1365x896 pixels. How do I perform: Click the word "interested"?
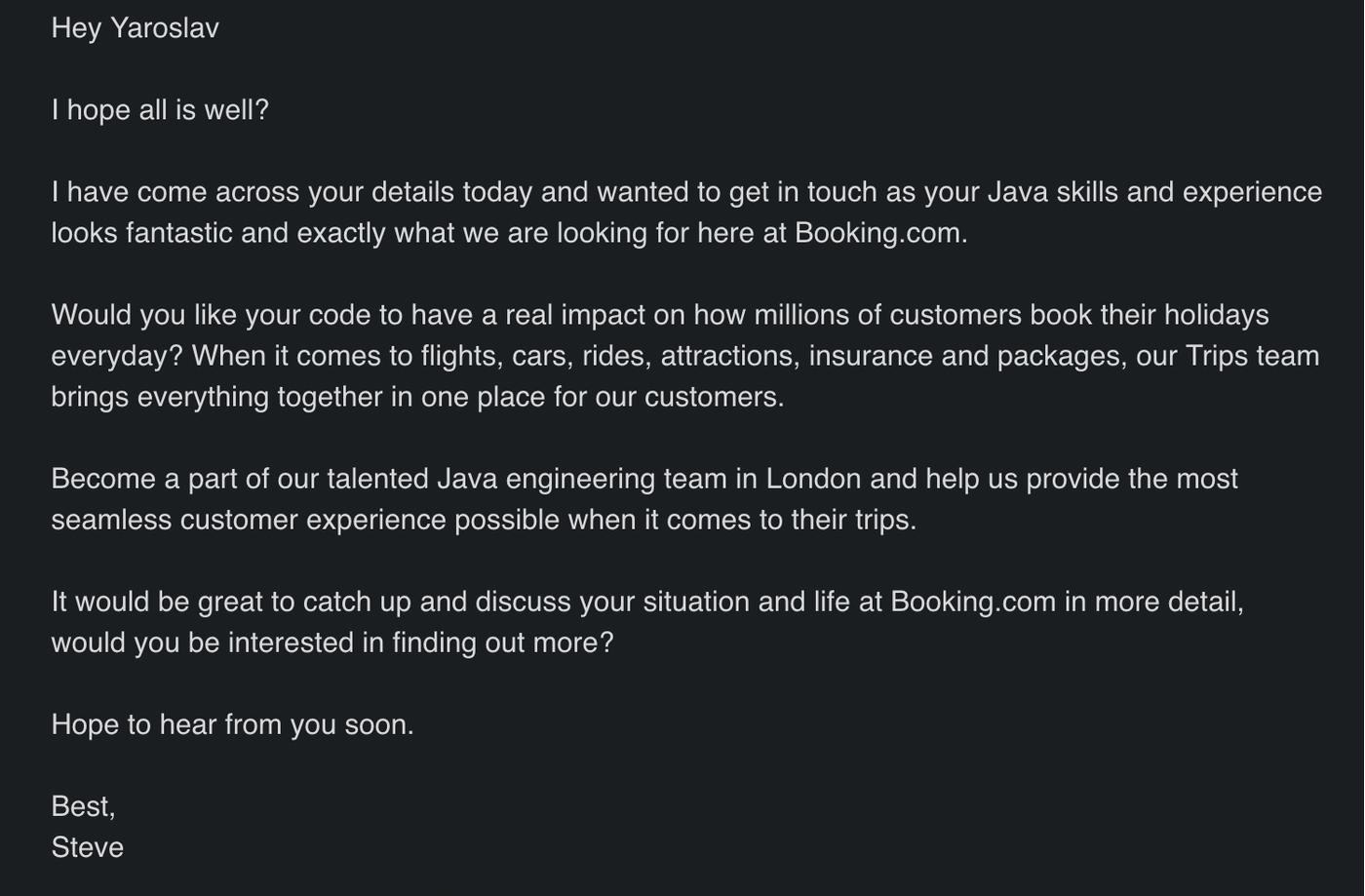292,643
